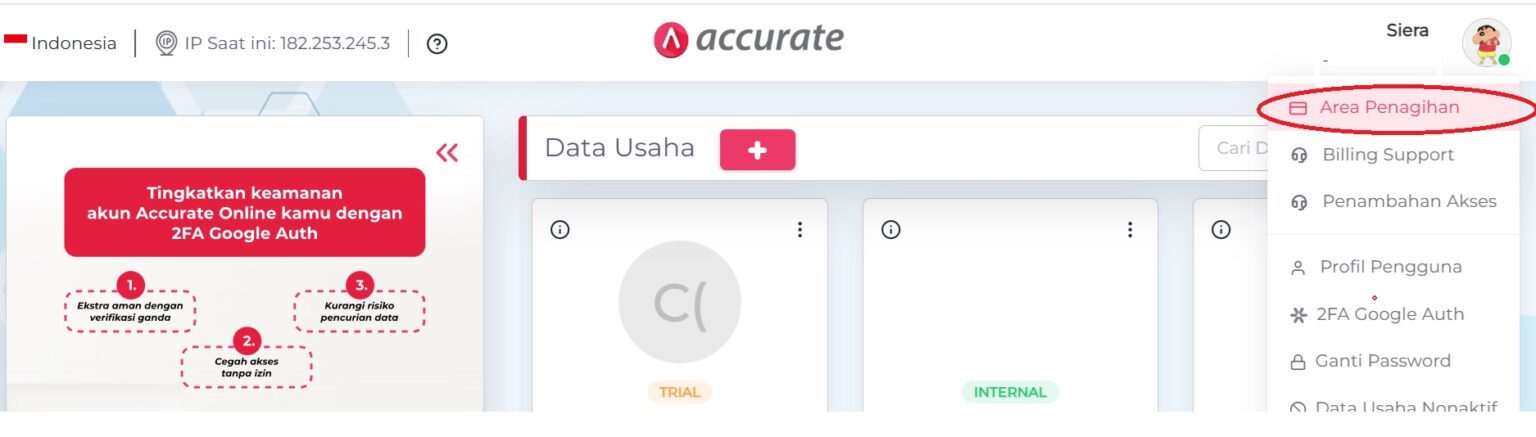The height and width of the screenshot is (437, 1536).
Task: Click the Accurate logo in header
Action: pyautogui.click(x=748, y=39)
